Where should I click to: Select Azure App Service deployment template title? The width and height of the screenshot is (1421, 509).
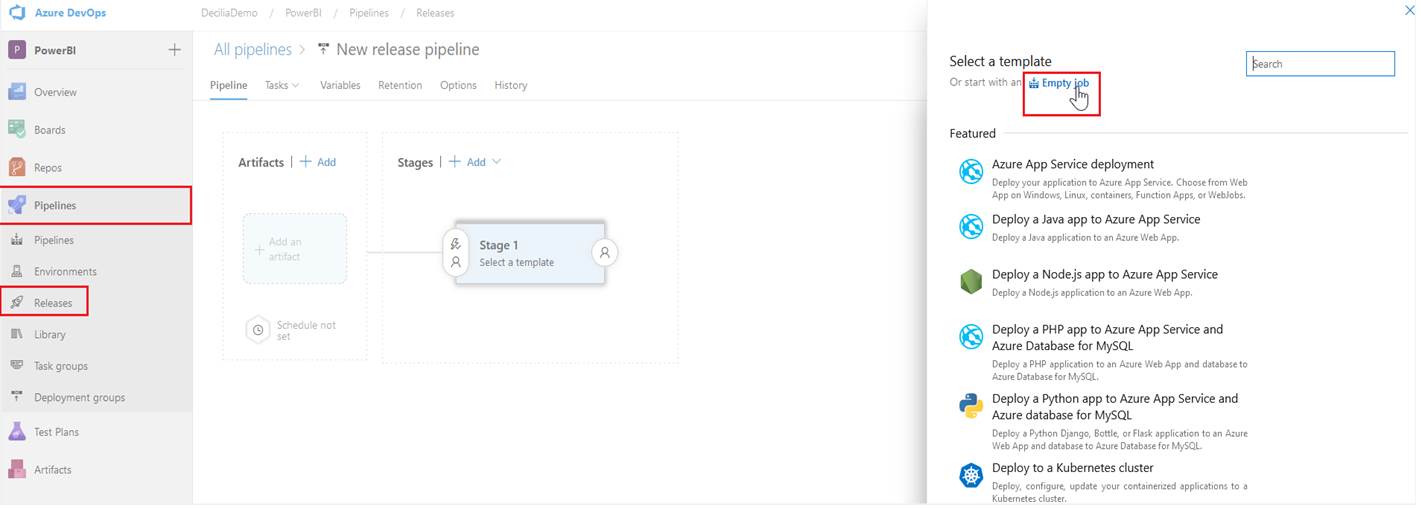tap(1073, 164)
